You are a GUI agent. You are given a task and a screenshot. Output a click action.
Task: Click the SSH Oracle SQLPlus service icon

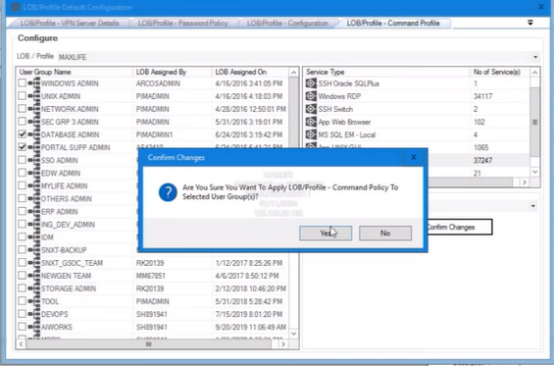point(311,83)
